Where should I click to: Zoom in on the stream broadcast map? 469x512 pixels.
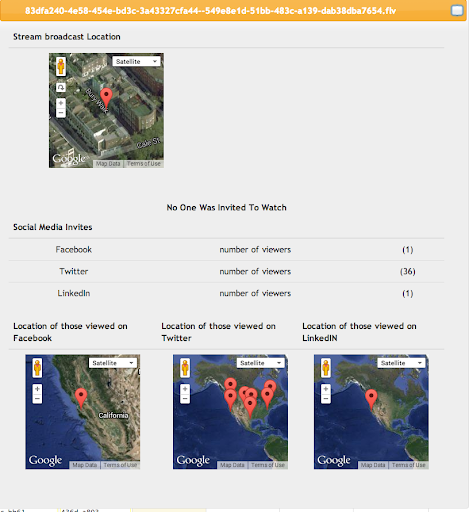[x=61, y=103]
